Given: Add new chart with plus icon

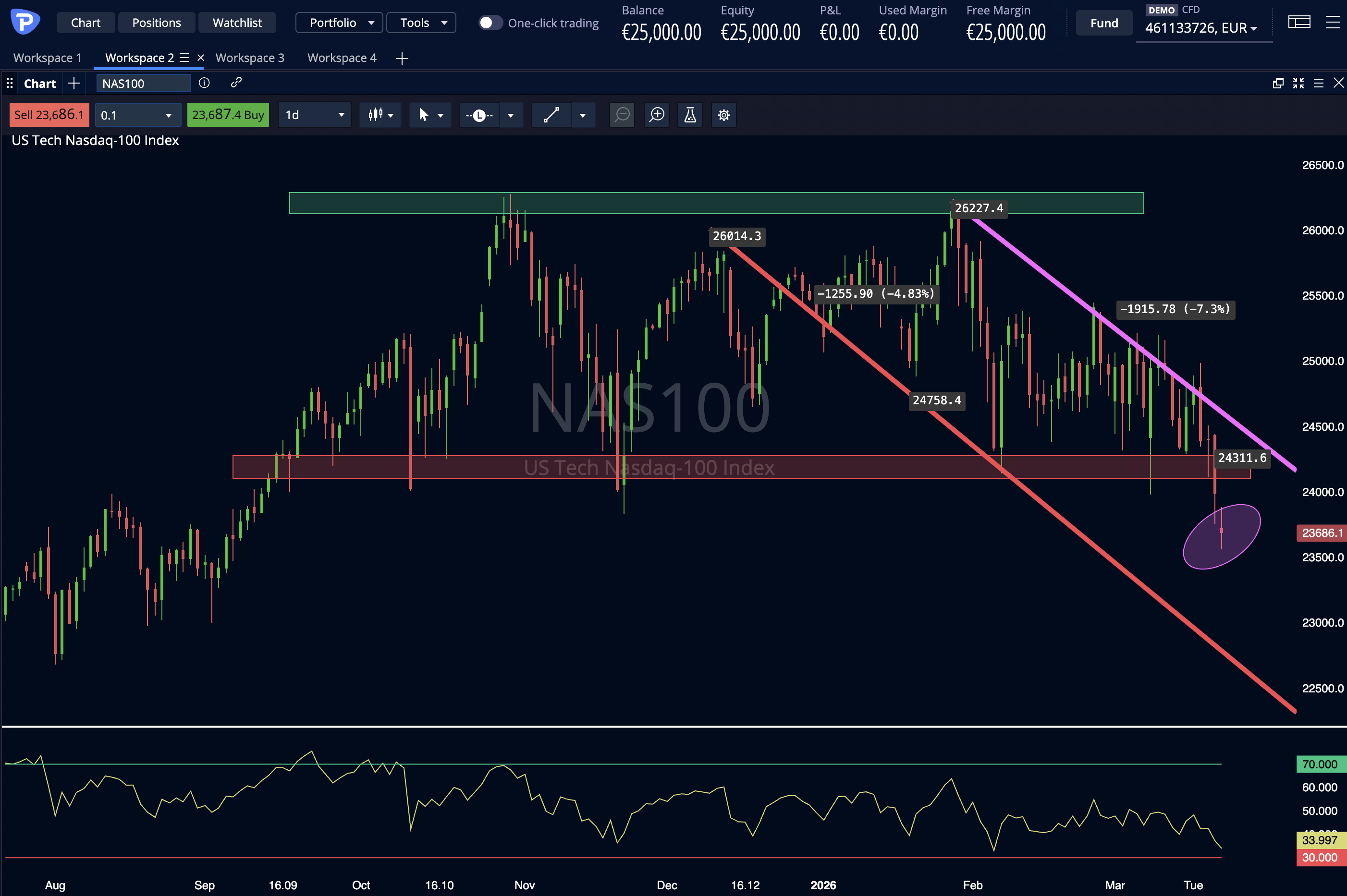Looking at the screenshot, I should (x=74, y=84).
